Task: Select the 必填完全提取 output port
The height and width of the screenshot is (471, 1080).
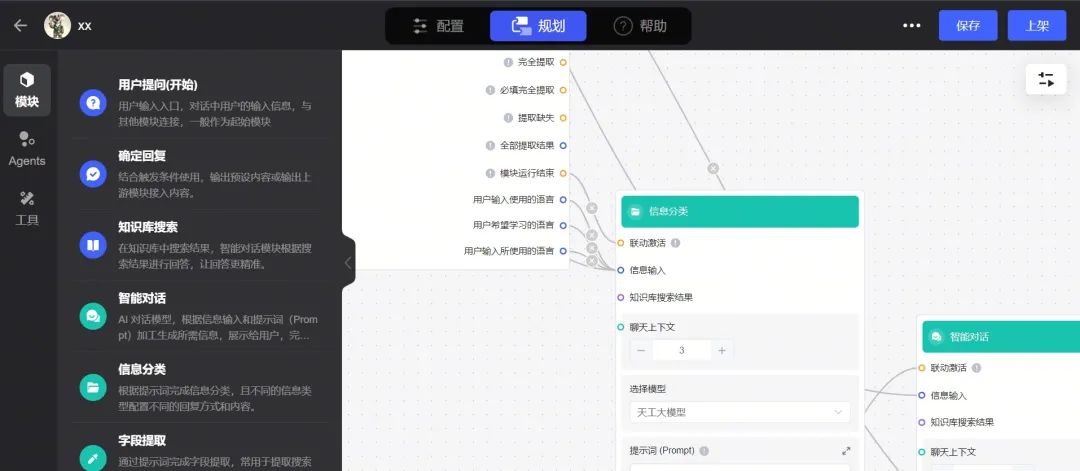Action: tap(563, 90)
